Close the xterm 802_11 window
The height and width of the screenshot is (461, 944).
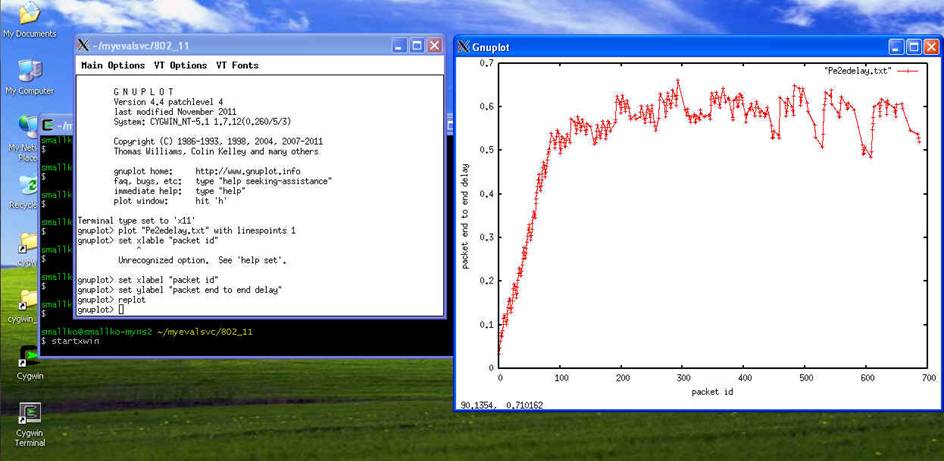point(433,46)
